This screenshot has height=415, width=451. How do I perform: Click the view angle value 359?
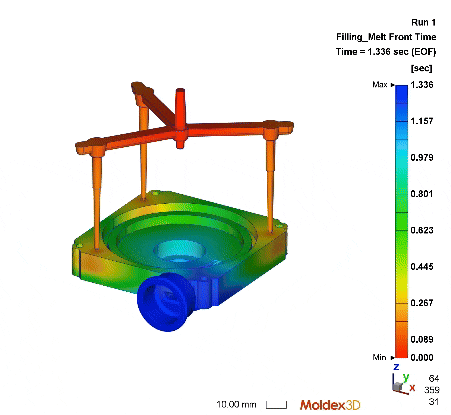pos(432,390)
